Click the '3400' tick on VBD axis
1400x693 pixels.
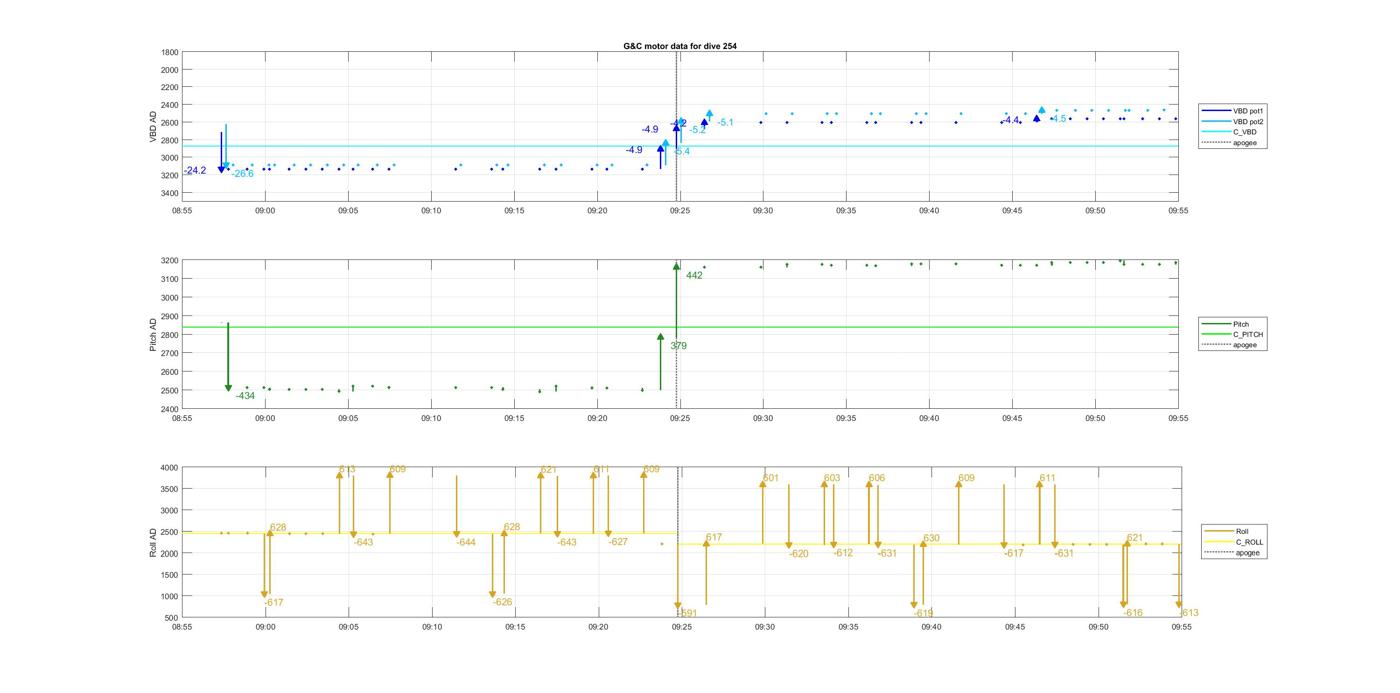coord(169,193)
